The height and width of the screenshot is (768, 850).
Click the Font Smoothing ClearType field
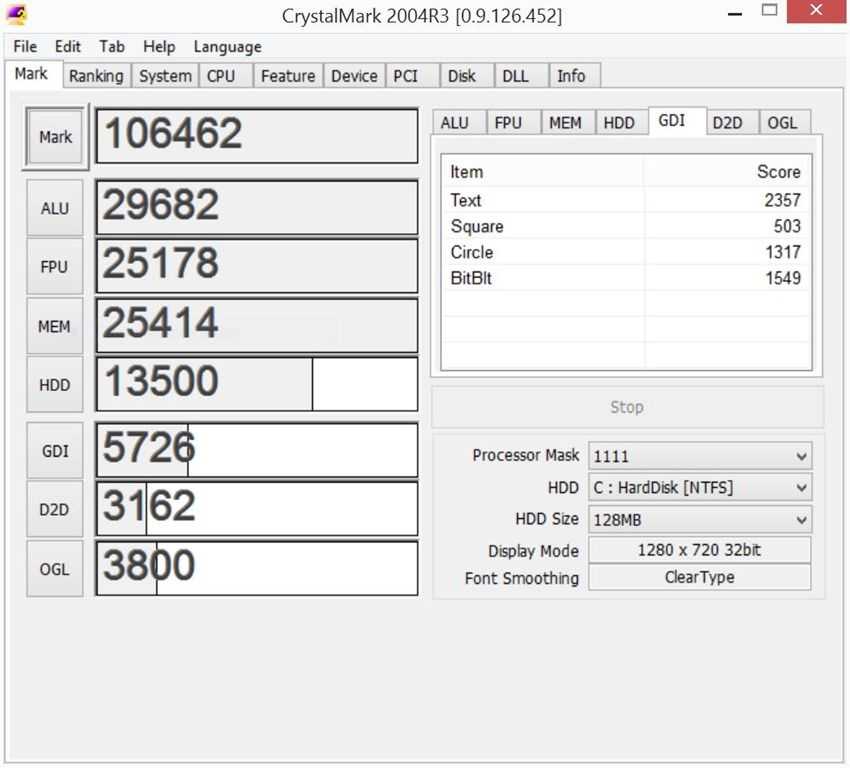(700, 577)
